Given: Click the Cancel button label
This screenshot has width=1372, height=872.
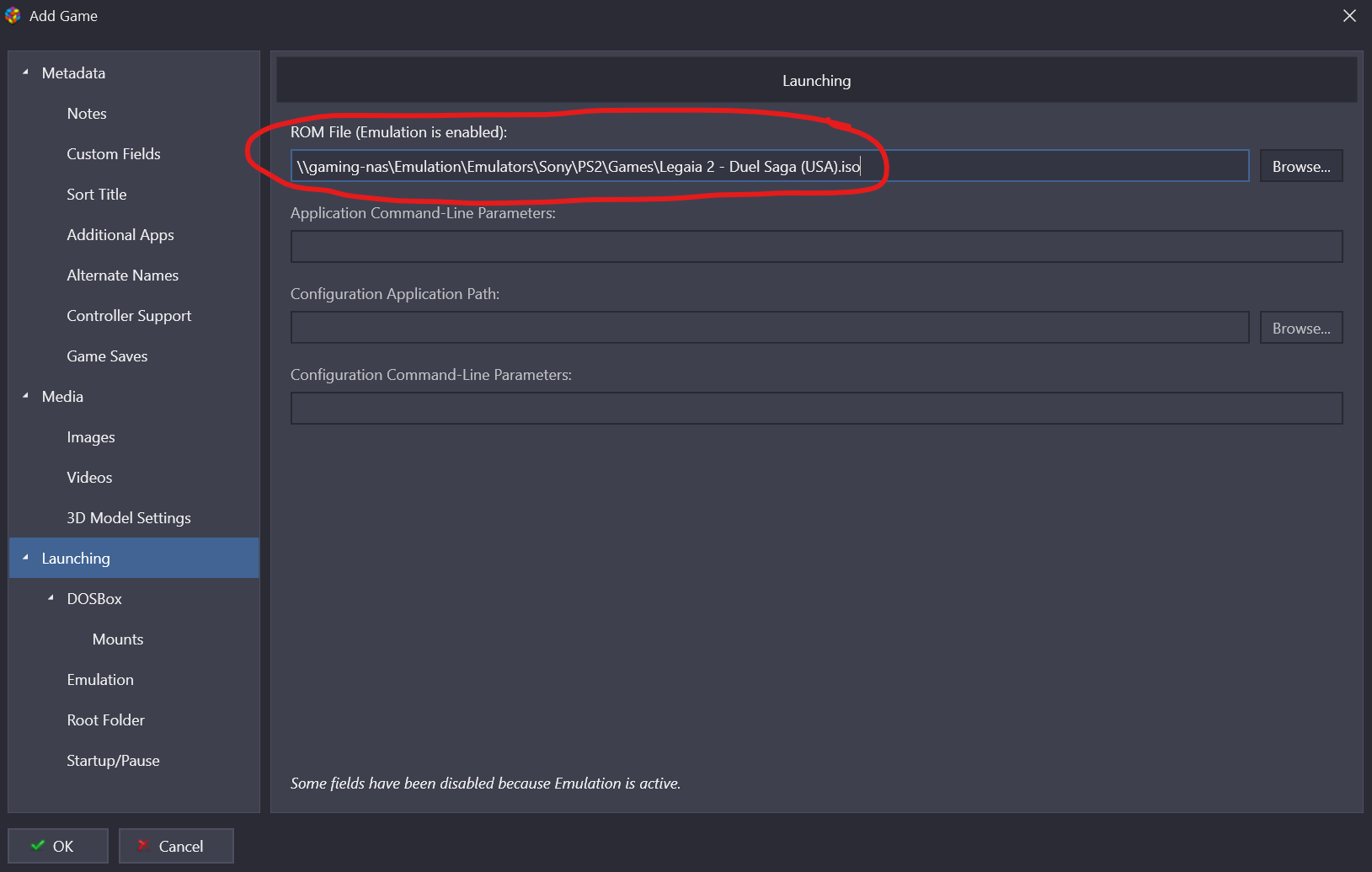Looking at the screenshot, I should (x=181, y=846).
